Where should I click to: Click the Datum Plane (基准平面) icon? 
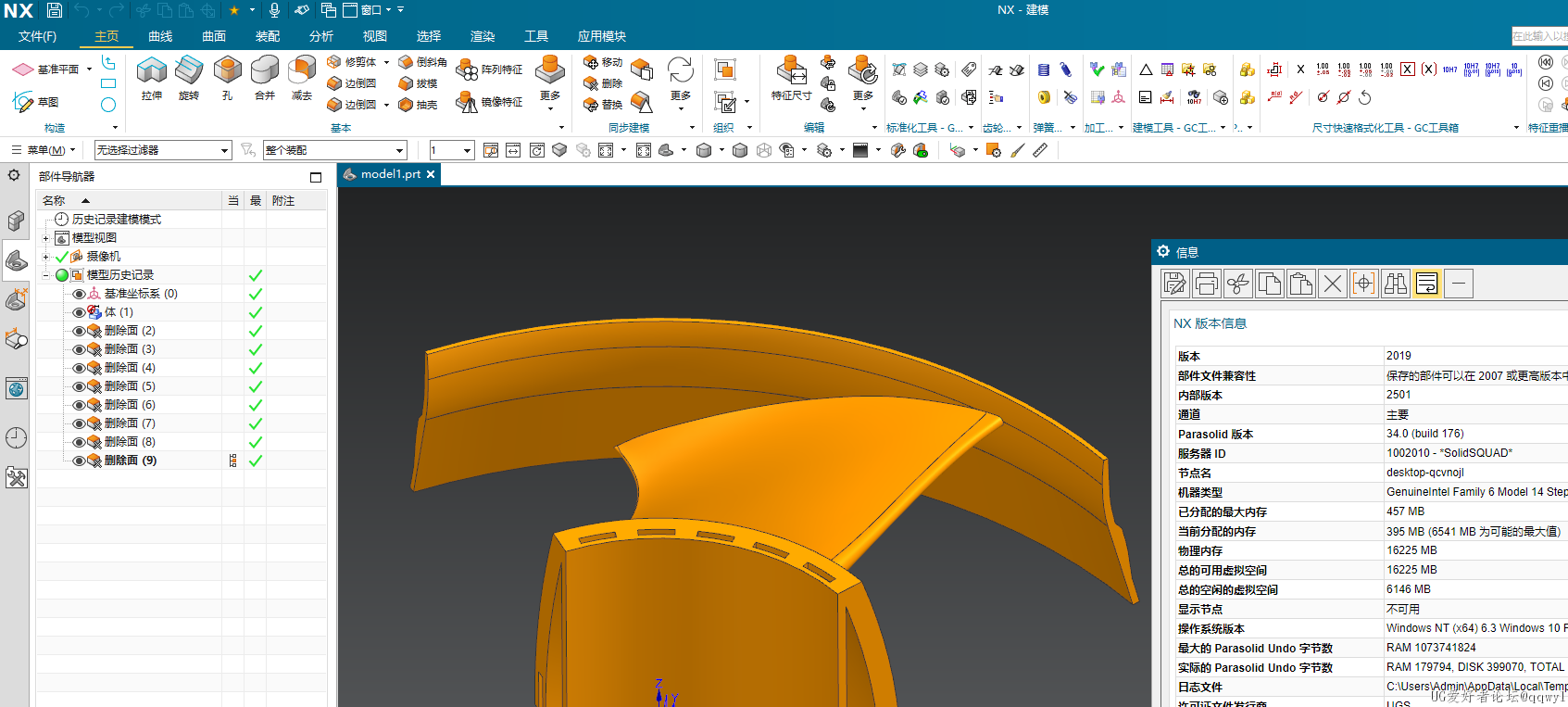22,69
